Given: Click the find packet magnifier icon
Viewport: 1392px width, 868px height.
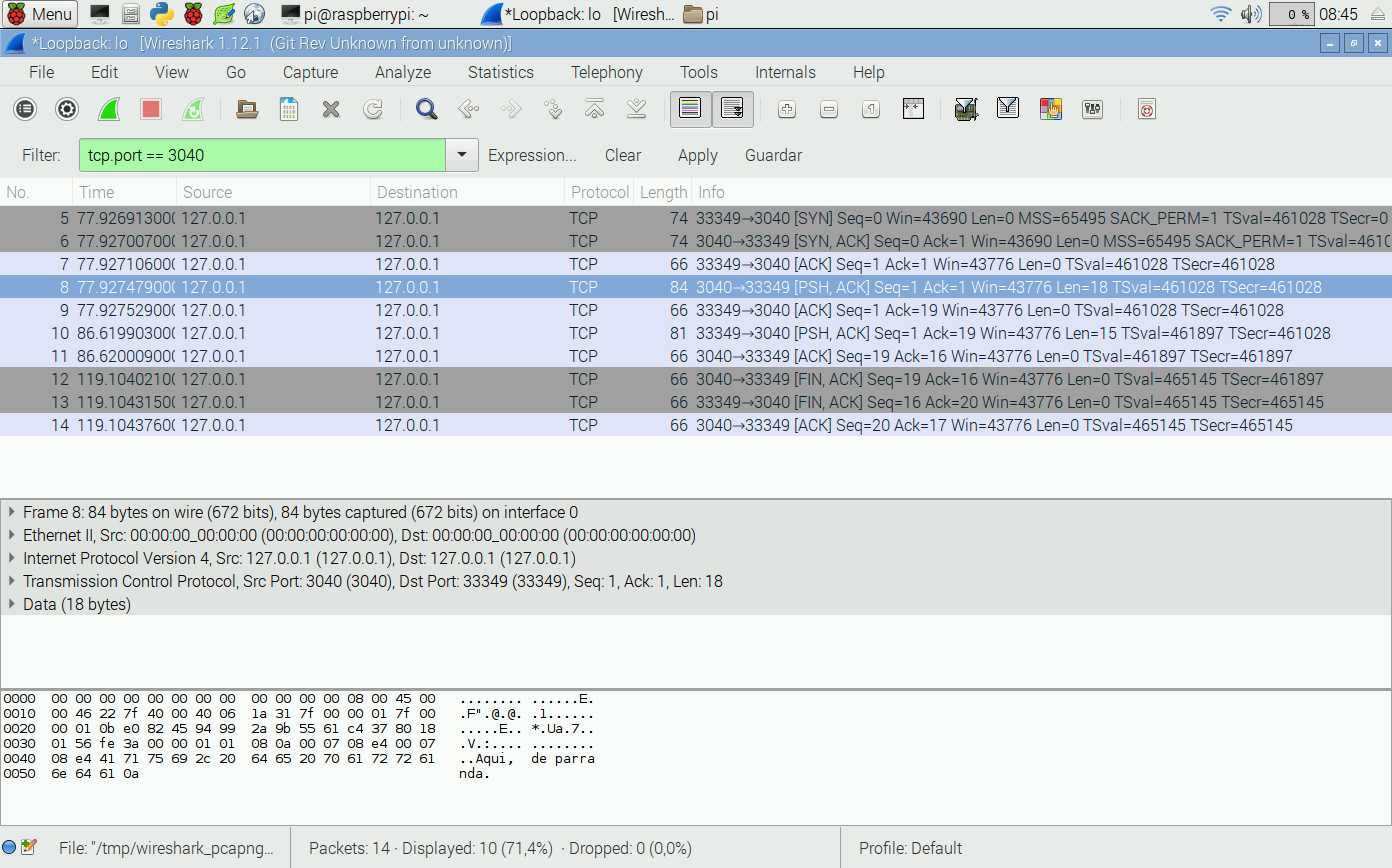Looking at the screenshot, I should click(427, 109).
